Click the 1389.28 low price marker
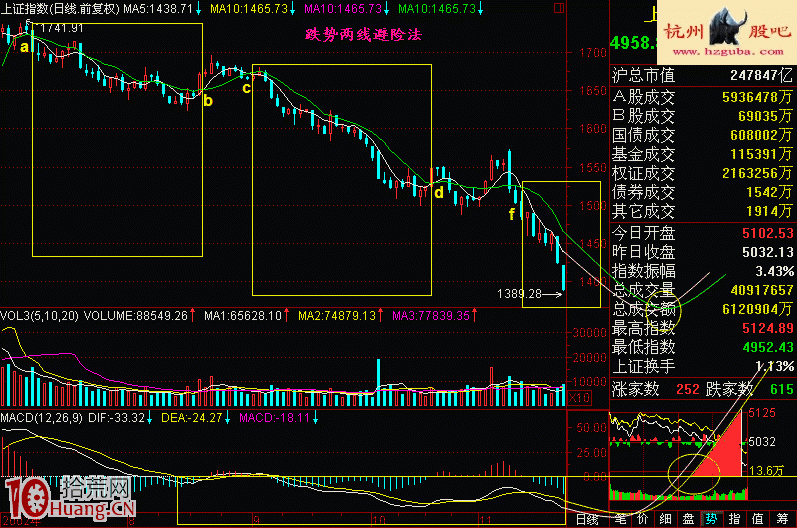797x528 pixels. tap(518, 294)
